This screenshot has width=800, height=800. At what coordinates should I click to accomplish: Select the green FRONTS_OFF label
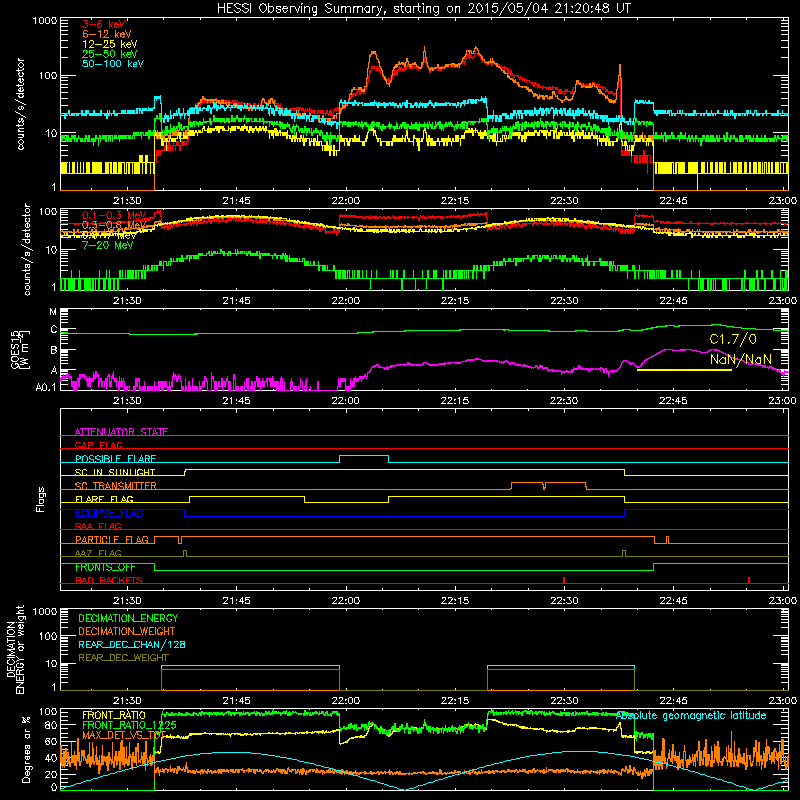click(x=105, y=567)
